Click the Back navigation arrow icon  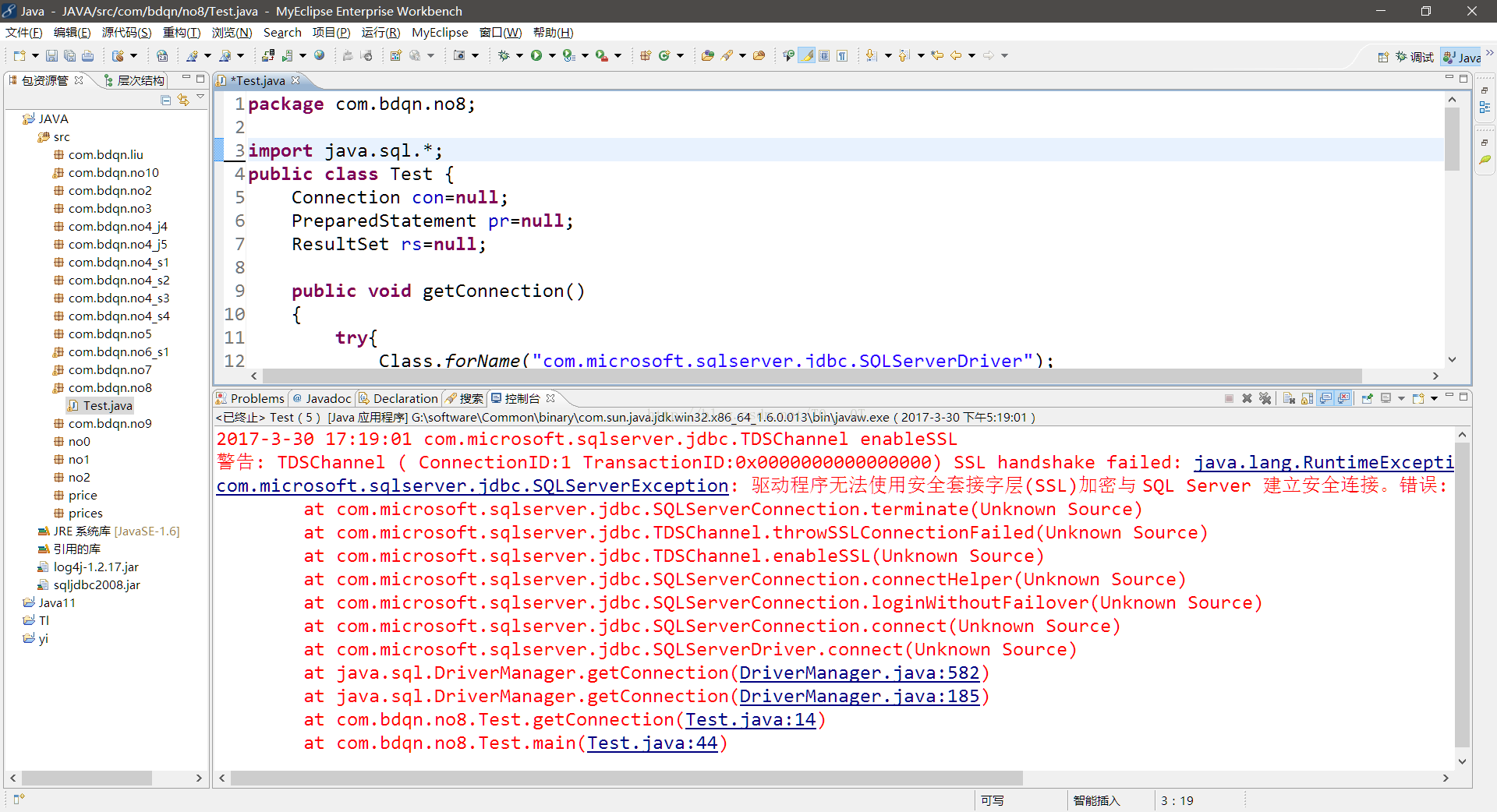pos(956,55)
